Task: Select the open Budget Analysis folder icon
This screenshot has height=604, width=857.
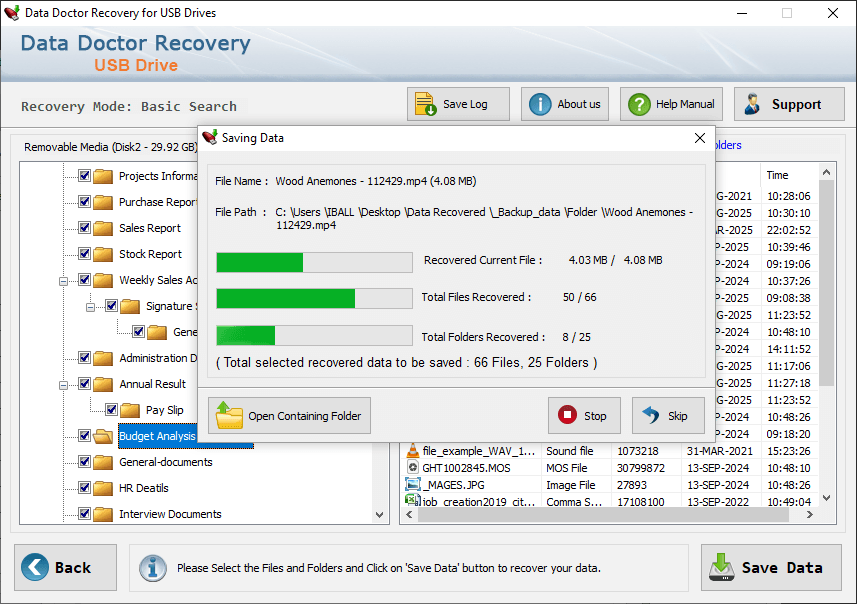Action: coord(103,436)
